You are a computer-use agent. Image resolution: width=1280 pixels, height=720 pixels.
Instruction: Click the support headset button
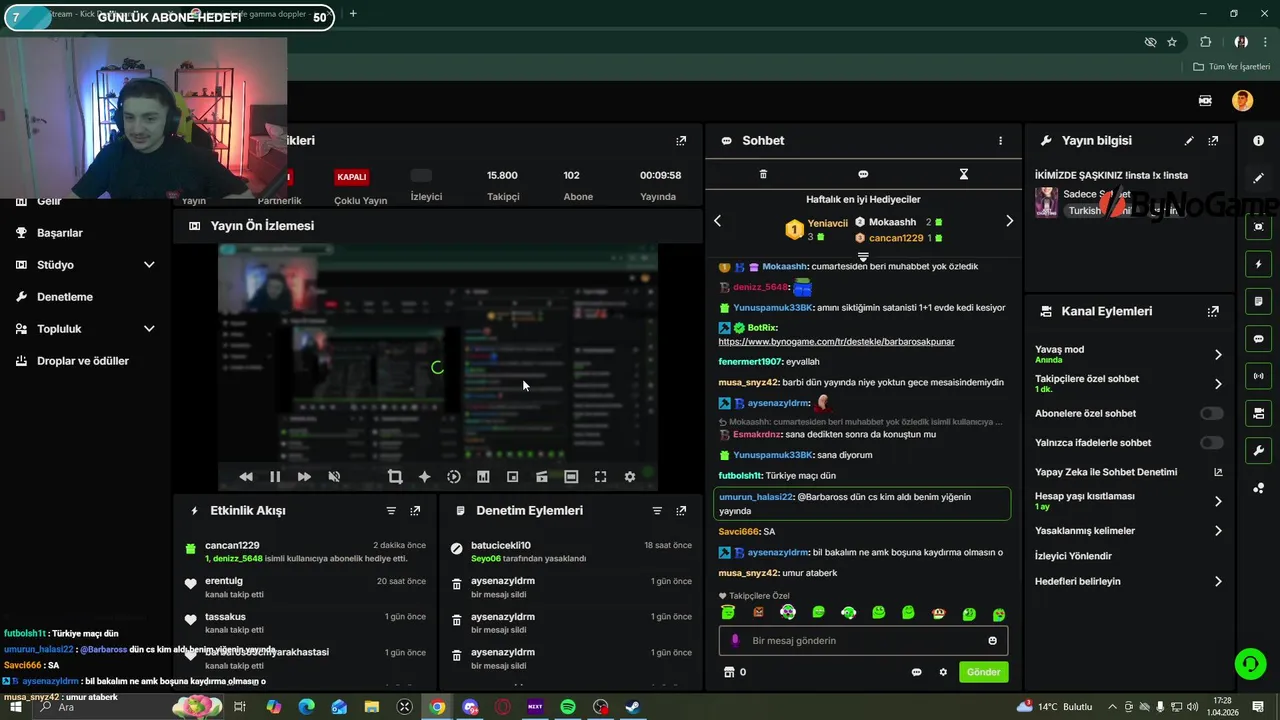tap(1249, 663)
